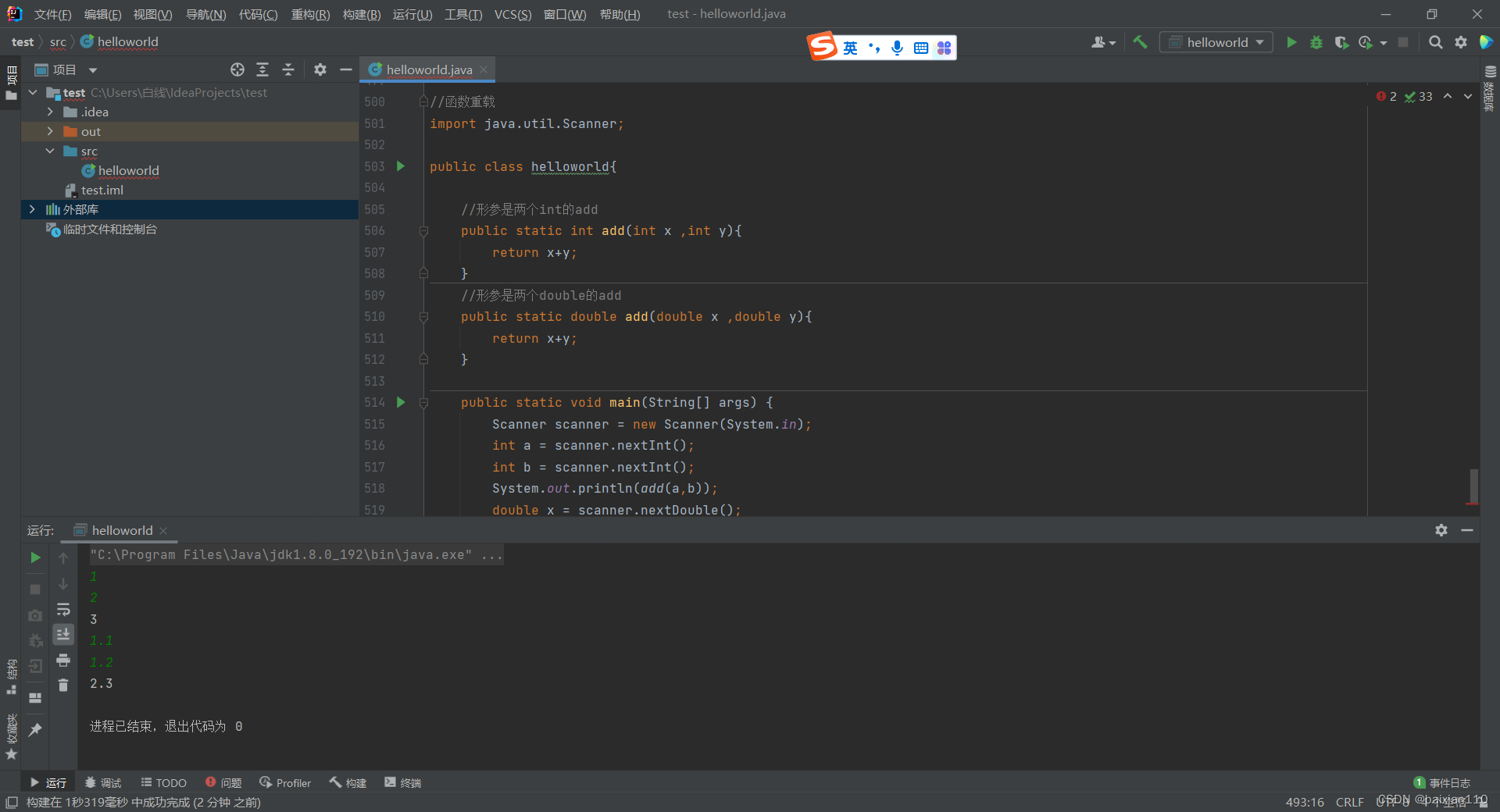Select 临时文件和控制台 in project tree
The width and height of the screenshot is (1500, 812).
[109, 229]
